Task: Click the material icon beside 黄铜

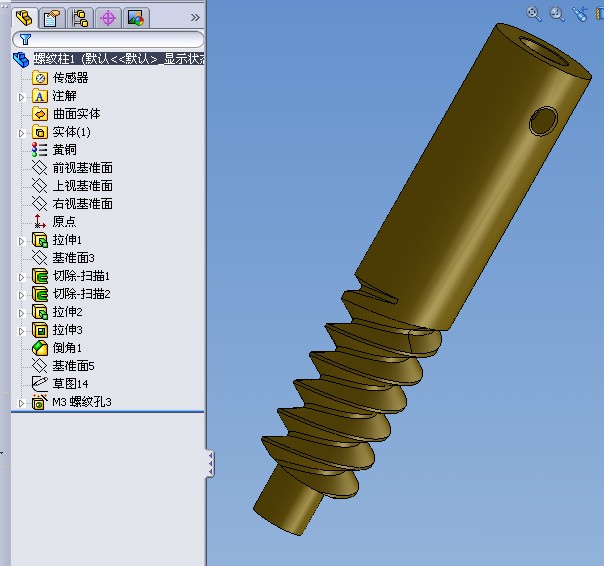Action: coord(39,149)
